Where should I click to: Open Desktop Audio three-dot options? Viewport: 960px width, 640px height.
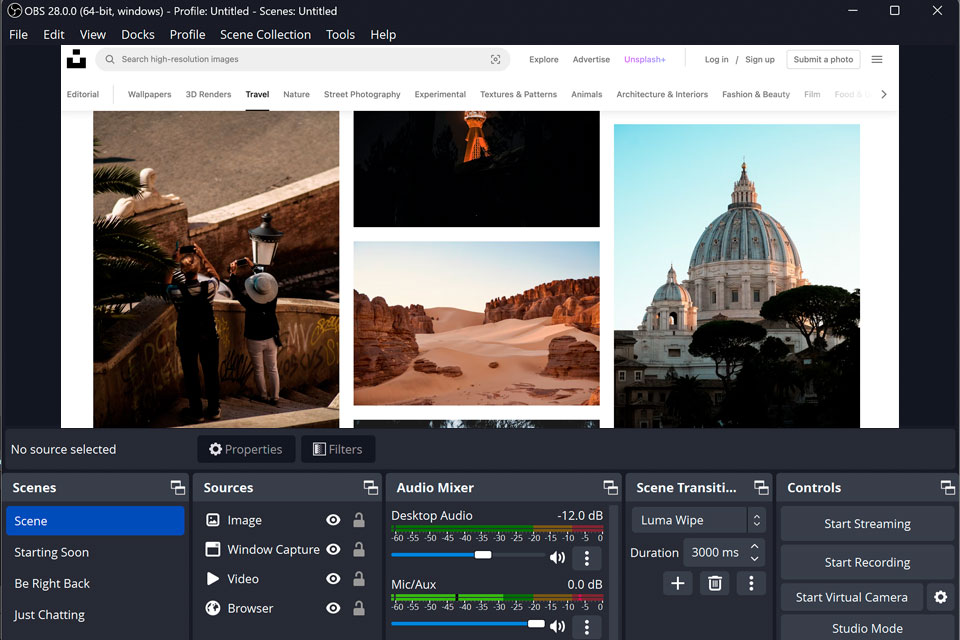[587, 558]
